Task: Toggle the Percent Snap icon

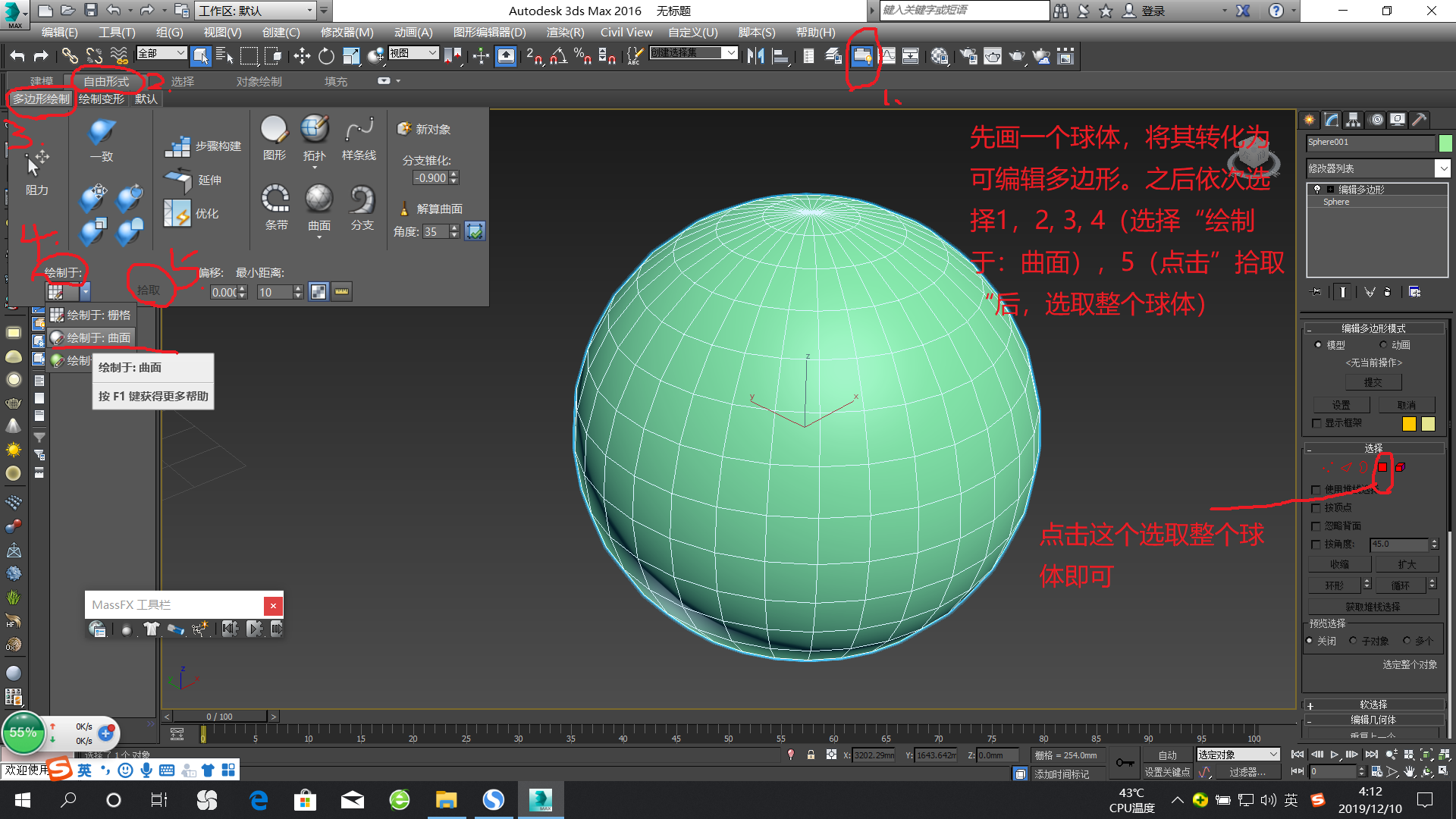Action: 582,55
